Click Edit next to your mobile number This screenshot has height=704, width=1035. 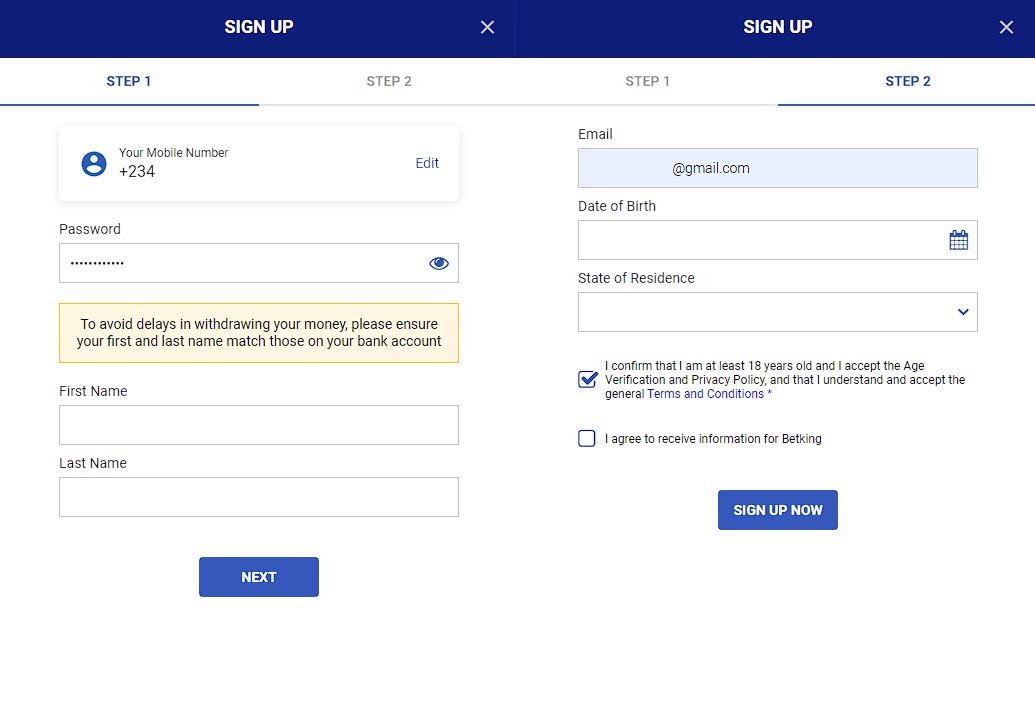pos(427,163)
